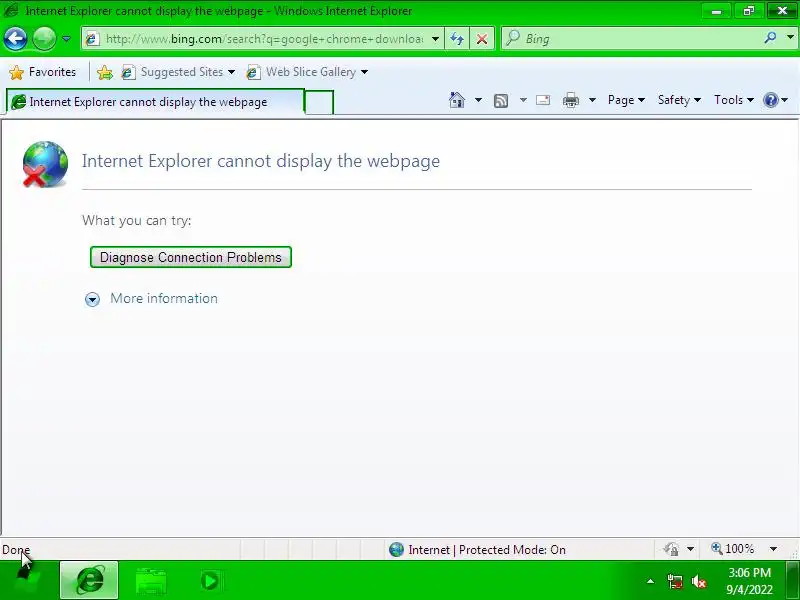Open search provider dropdown arrow

(x=790, y=38)
